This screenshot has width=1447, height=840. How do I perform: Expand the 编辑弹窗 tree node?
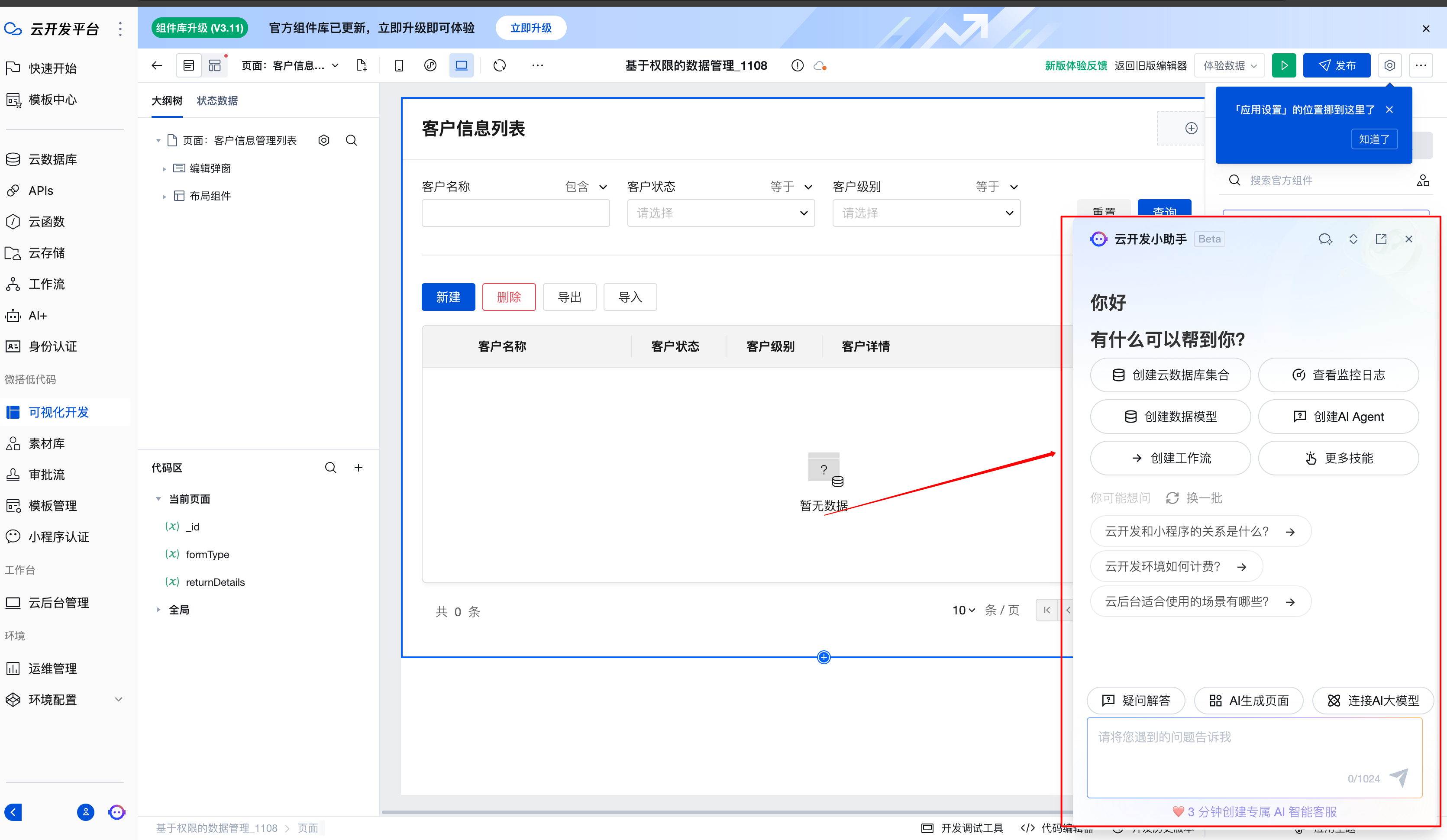coord(164,169)
